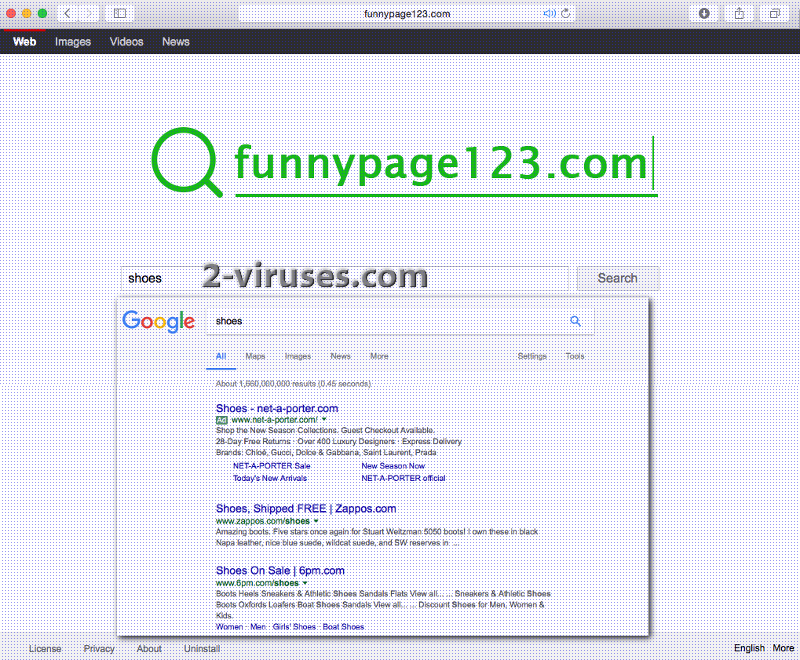Click the green magnifier logo
The image size is (800, 660).
coord(187,162)
